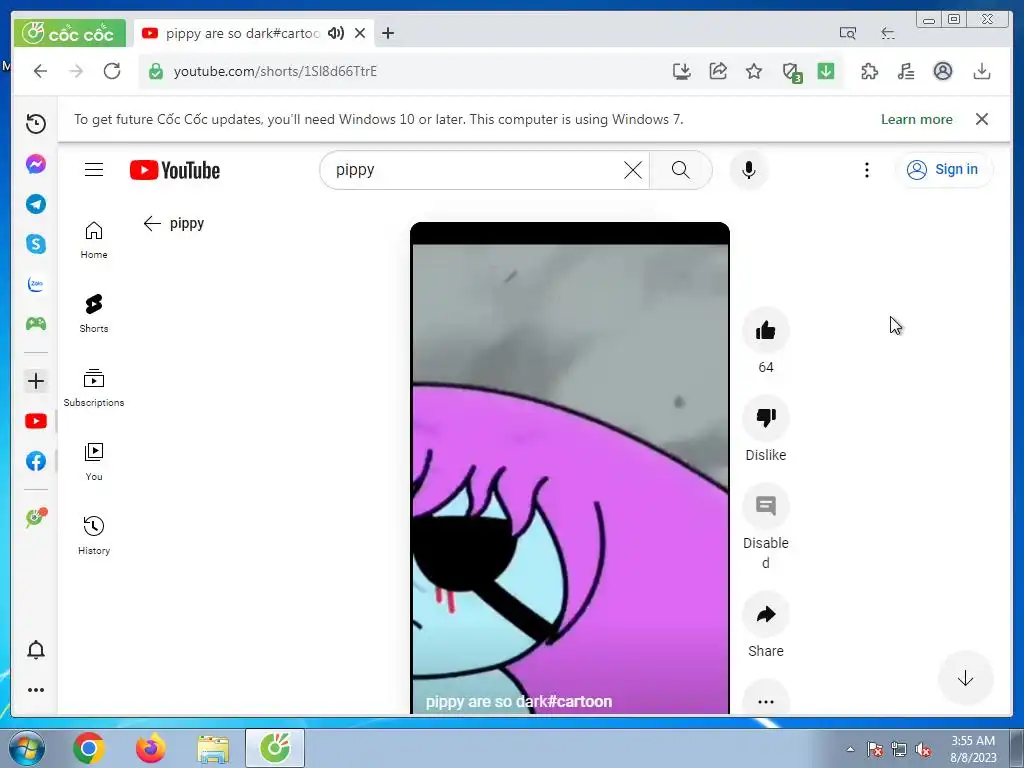Bookmark this page with star icon
Screen dimensions: 1024x768
(x=754, y=71)
